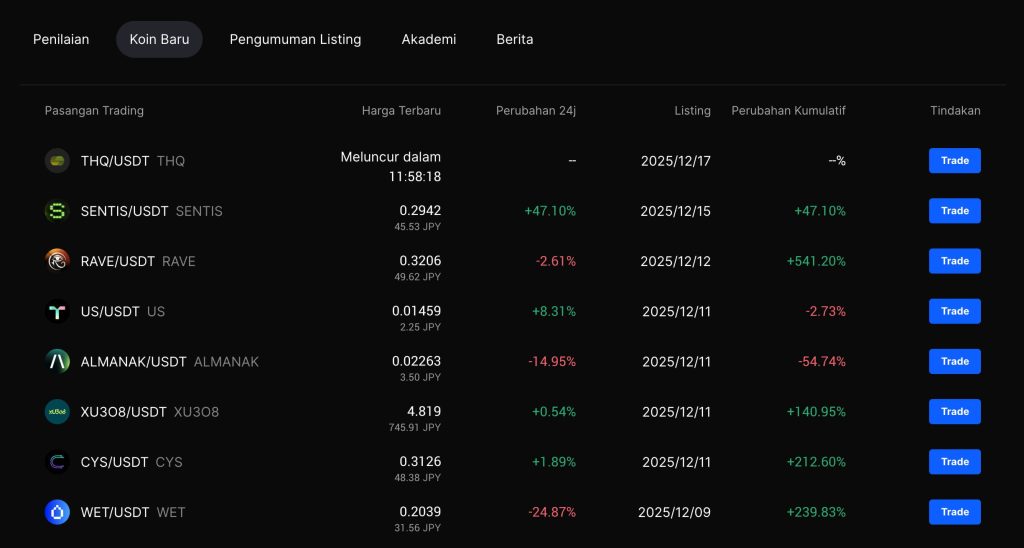This screenshot has height=548, width=1024.
Task: Click the +541.20% cumulative change
Action: pyautogui.click(x=816, y=261)
